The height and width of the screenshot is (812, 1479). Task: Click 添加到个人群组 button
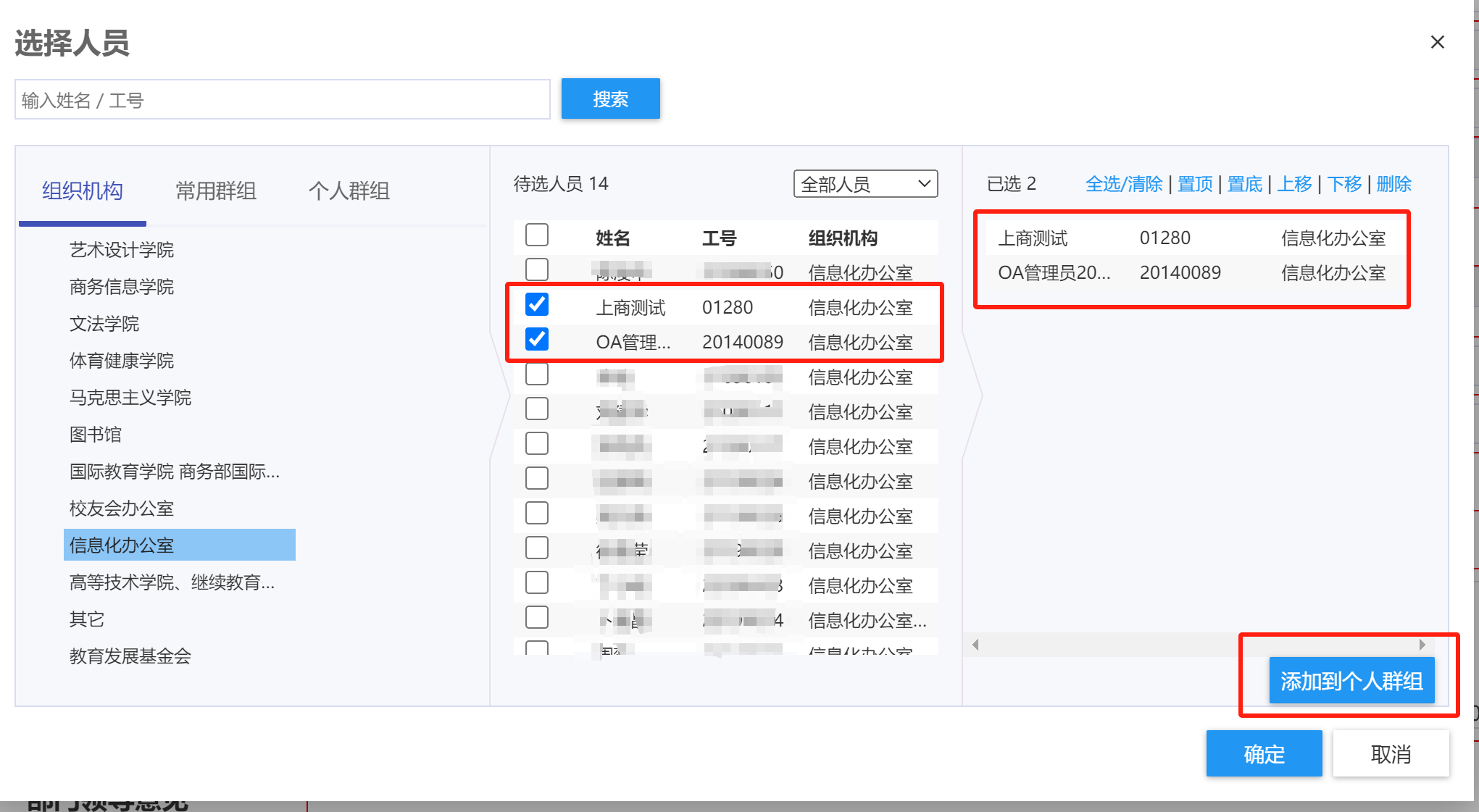pos(1351,681)
